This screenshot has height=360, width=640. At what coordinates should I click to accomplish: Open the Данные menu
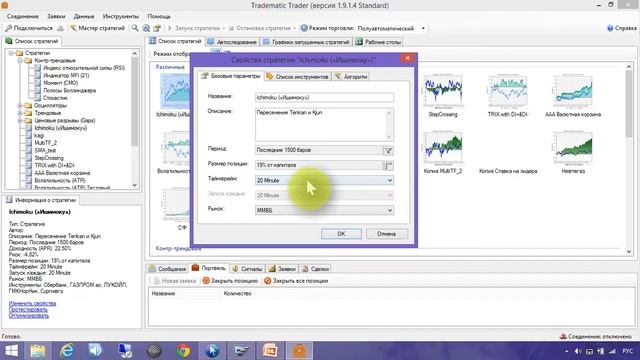coord(84,16)
